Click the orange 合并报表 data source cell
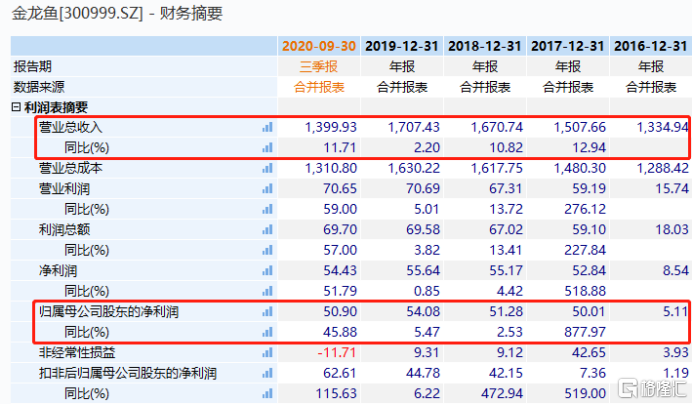This screenshot has height=405, width=693. pos(319,87)
